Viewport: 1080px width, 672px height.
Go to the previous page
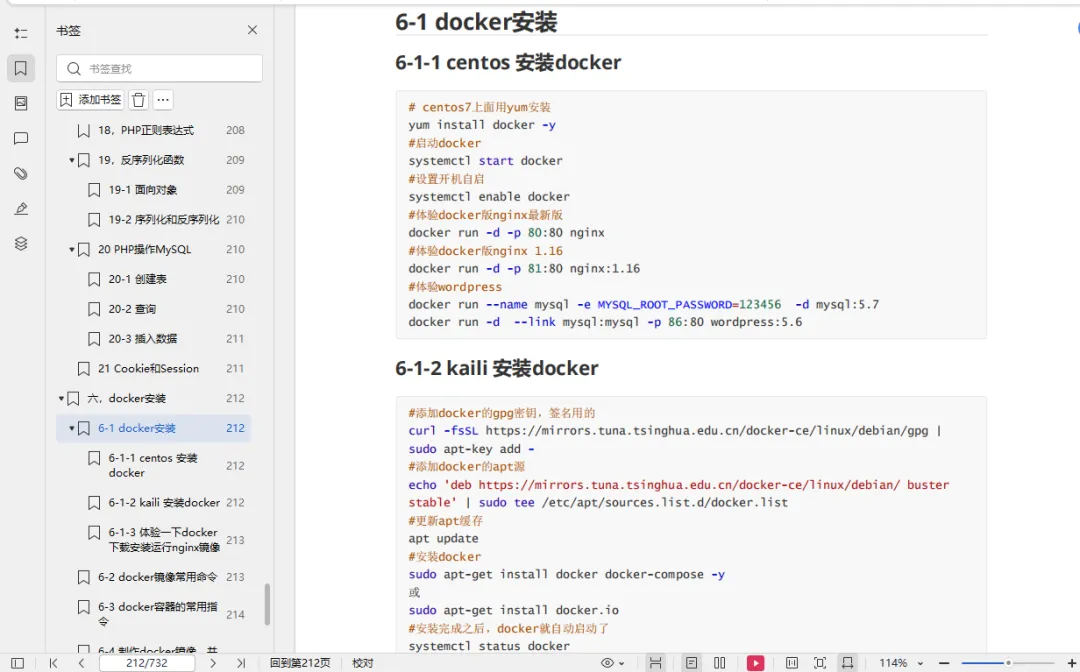(x=81, y=663)
